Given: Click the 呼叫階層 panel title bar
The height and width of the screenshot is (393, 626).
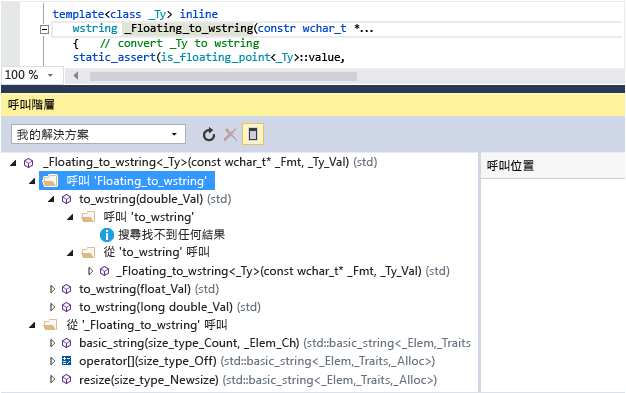Looking at the screenshot, I should tap(313, 105).
